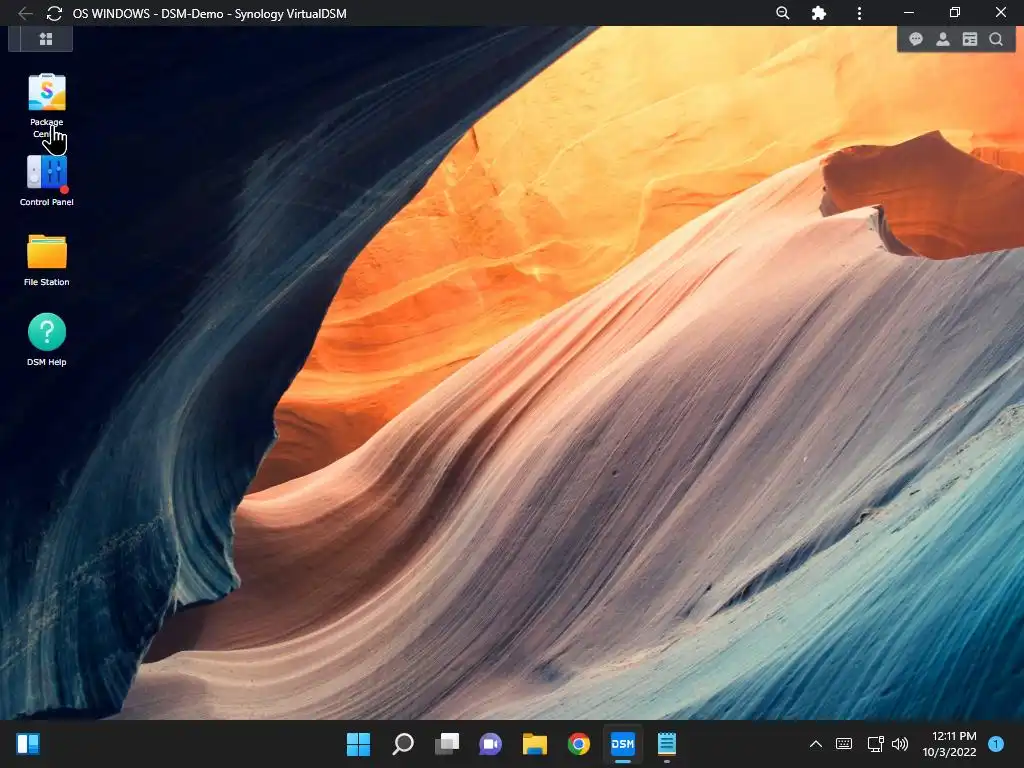This screenshot has width=1024, height=768.
Task: Open volume speaker tray icon
Action: [900, 744]
